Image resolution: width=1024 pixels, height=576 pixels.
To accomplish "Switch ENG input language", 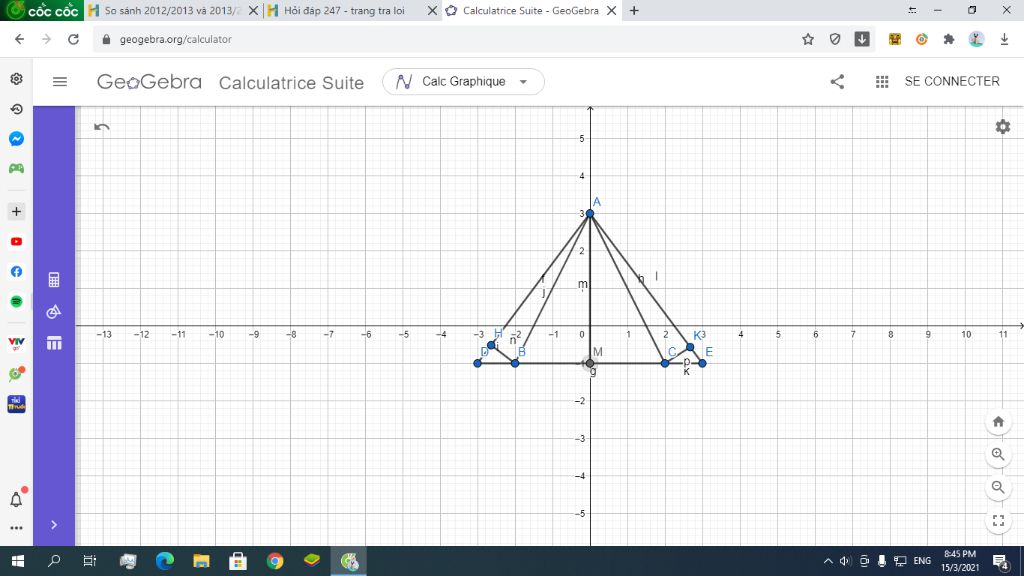I will click(922, 561).
